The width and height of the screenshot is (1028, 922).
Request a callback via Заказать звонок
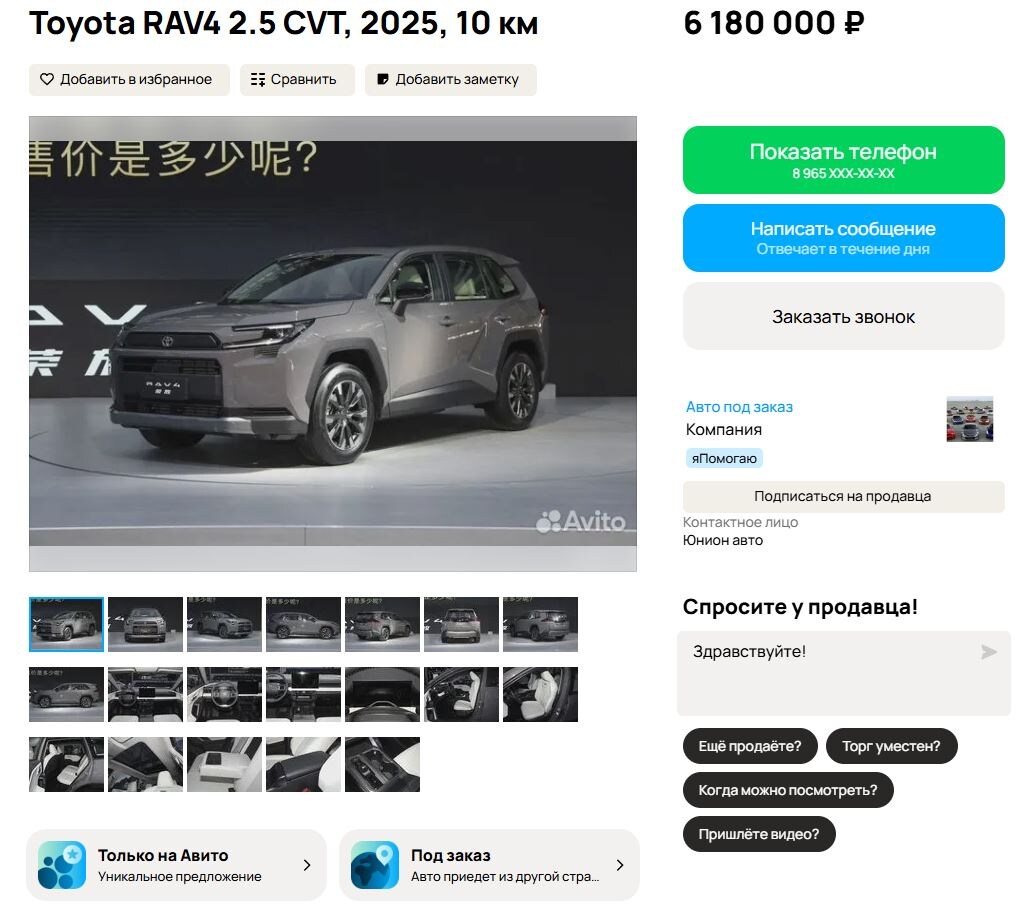[x=843, y=316]
